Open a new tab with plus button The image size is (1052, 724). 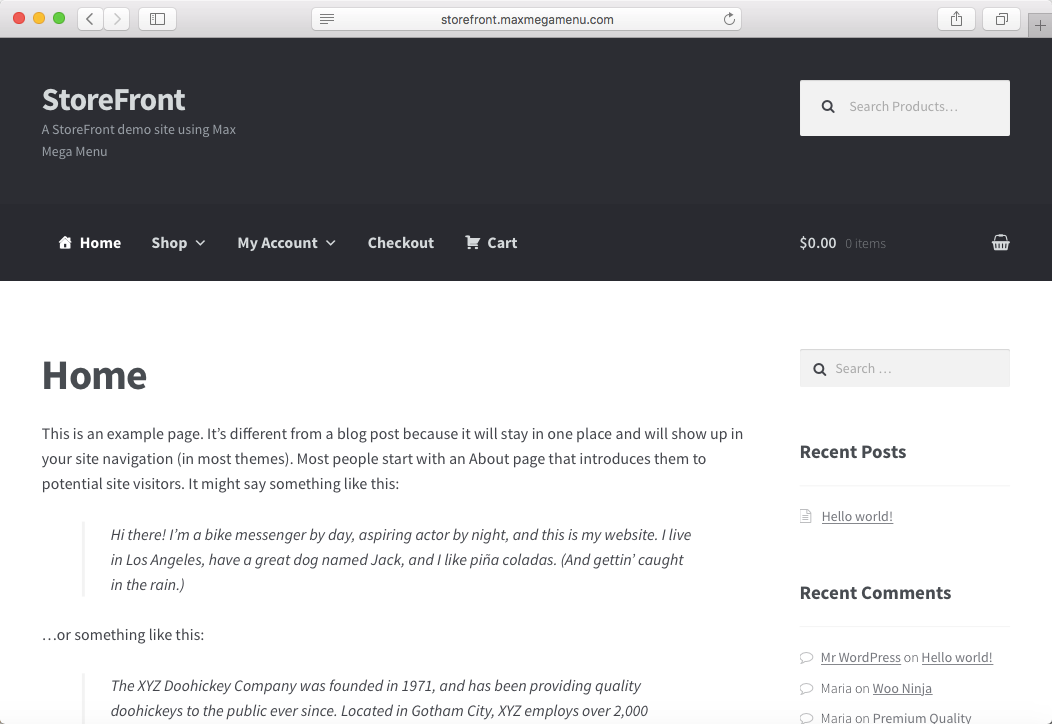1040,26
